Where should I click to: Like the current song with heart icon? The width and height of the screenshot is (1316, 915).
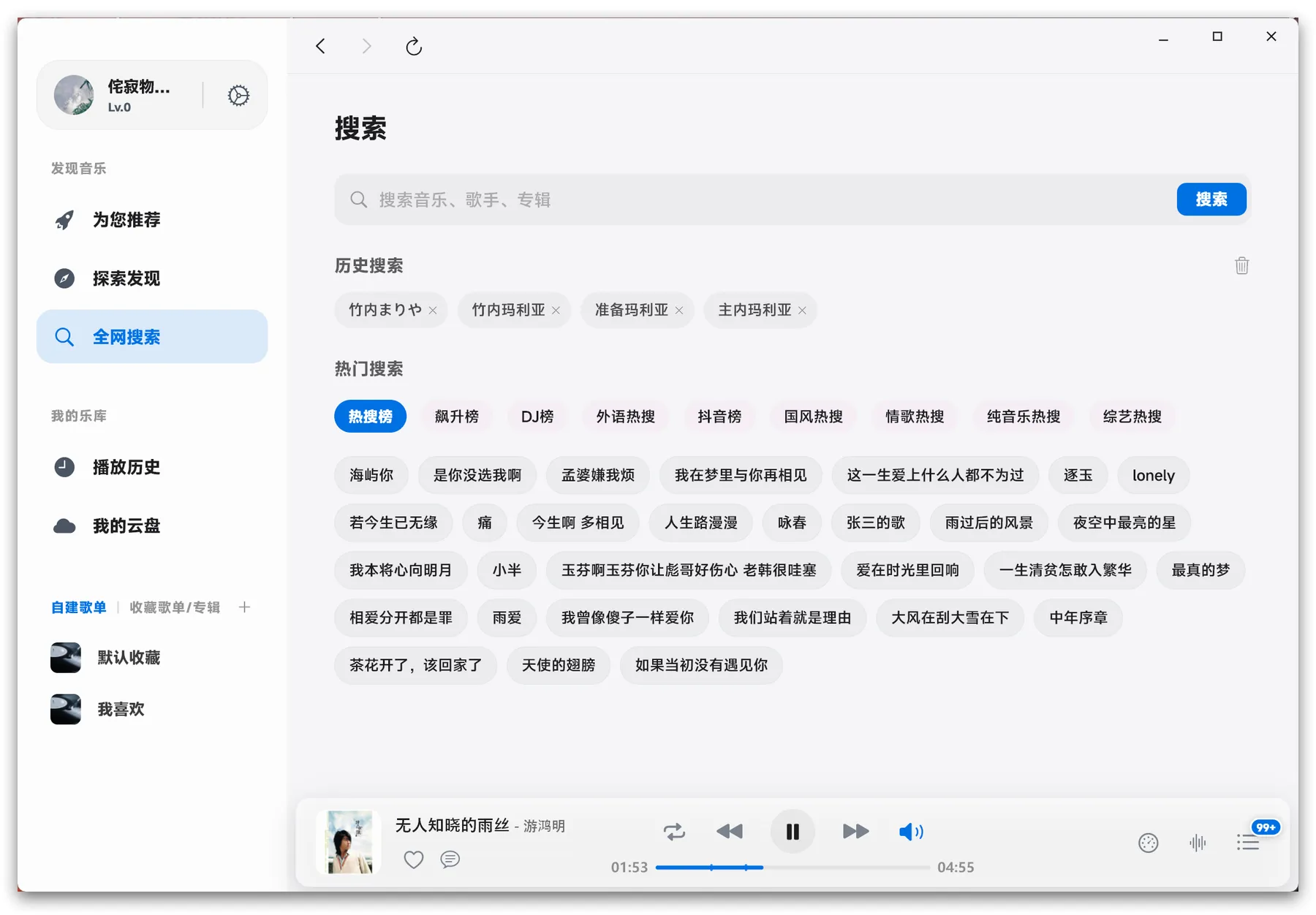click(414, 859)
